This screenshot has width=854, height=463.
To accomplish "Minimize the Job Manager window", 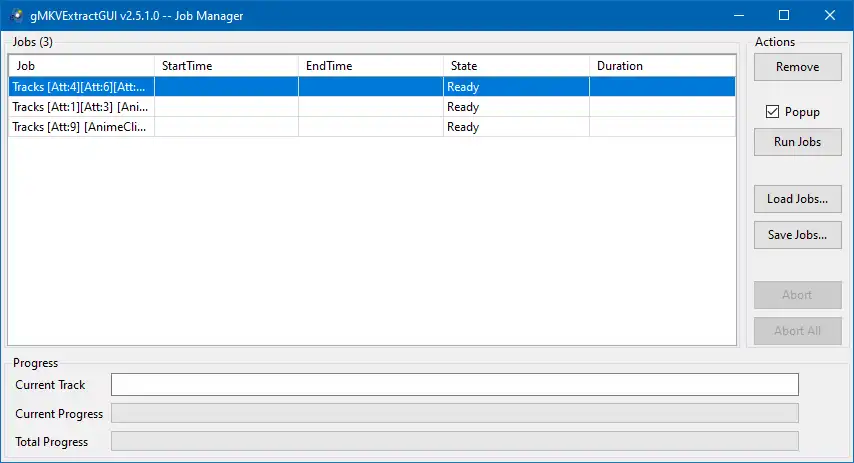I will tap(739, 15).
